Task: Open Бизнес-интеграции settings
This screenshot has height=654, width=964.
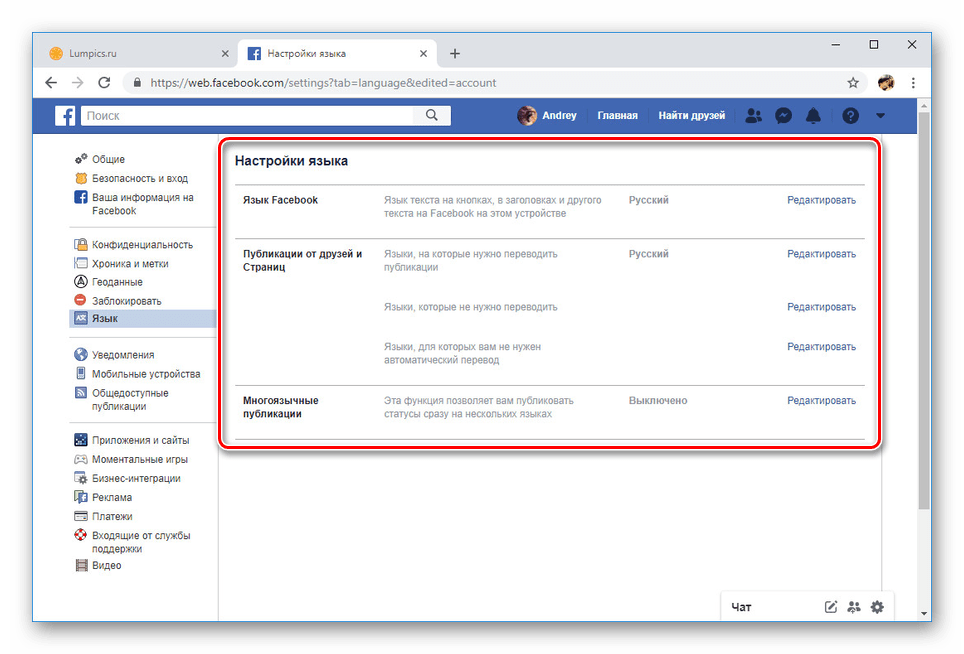Action: (x=136, y=478)
